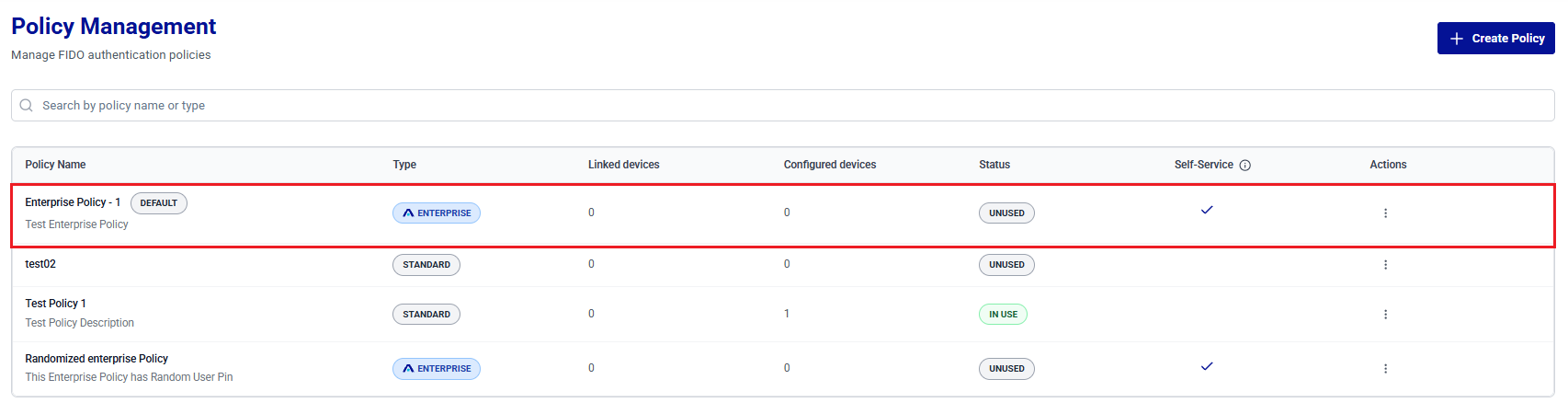Click the DEFAULT badge on Enterprise Policy
Screen dimensions: 1568x414
click(159, 203)
